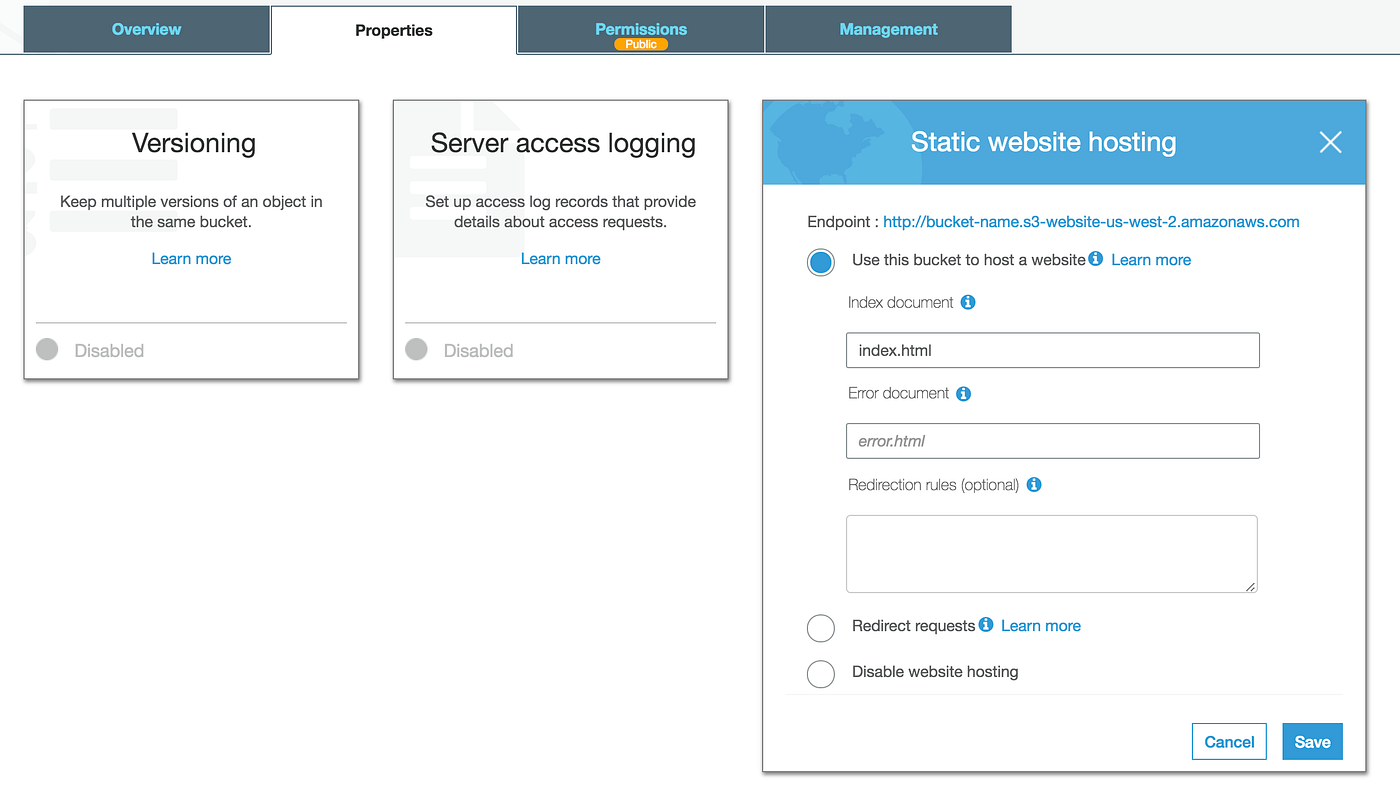Viewport: 1400px width, 789px height.
Task: Select the Redirect requests option
Action: [820, 628]
